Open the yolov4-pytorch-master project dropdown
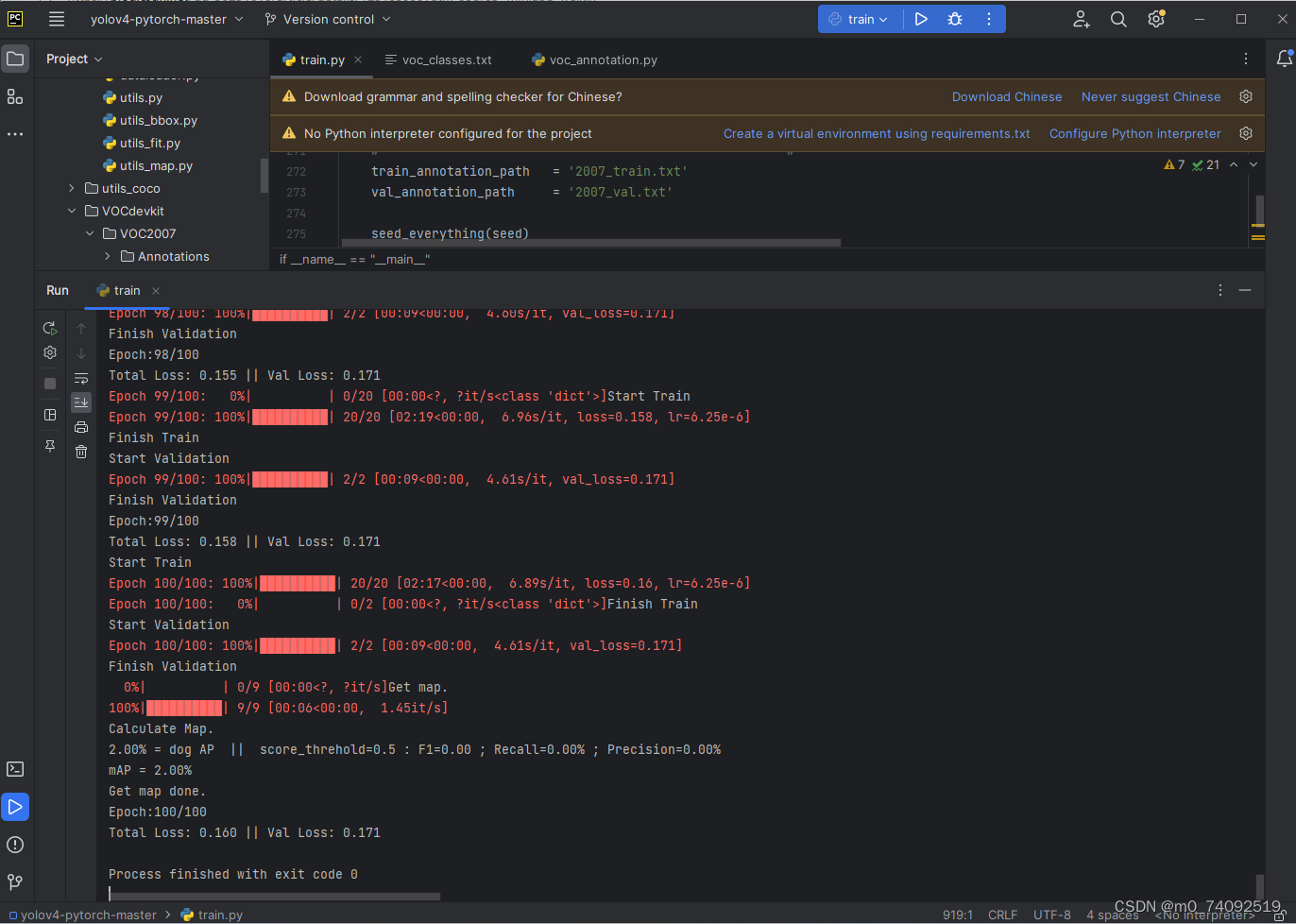This screenshot has height=924, width=1296. 166,19
